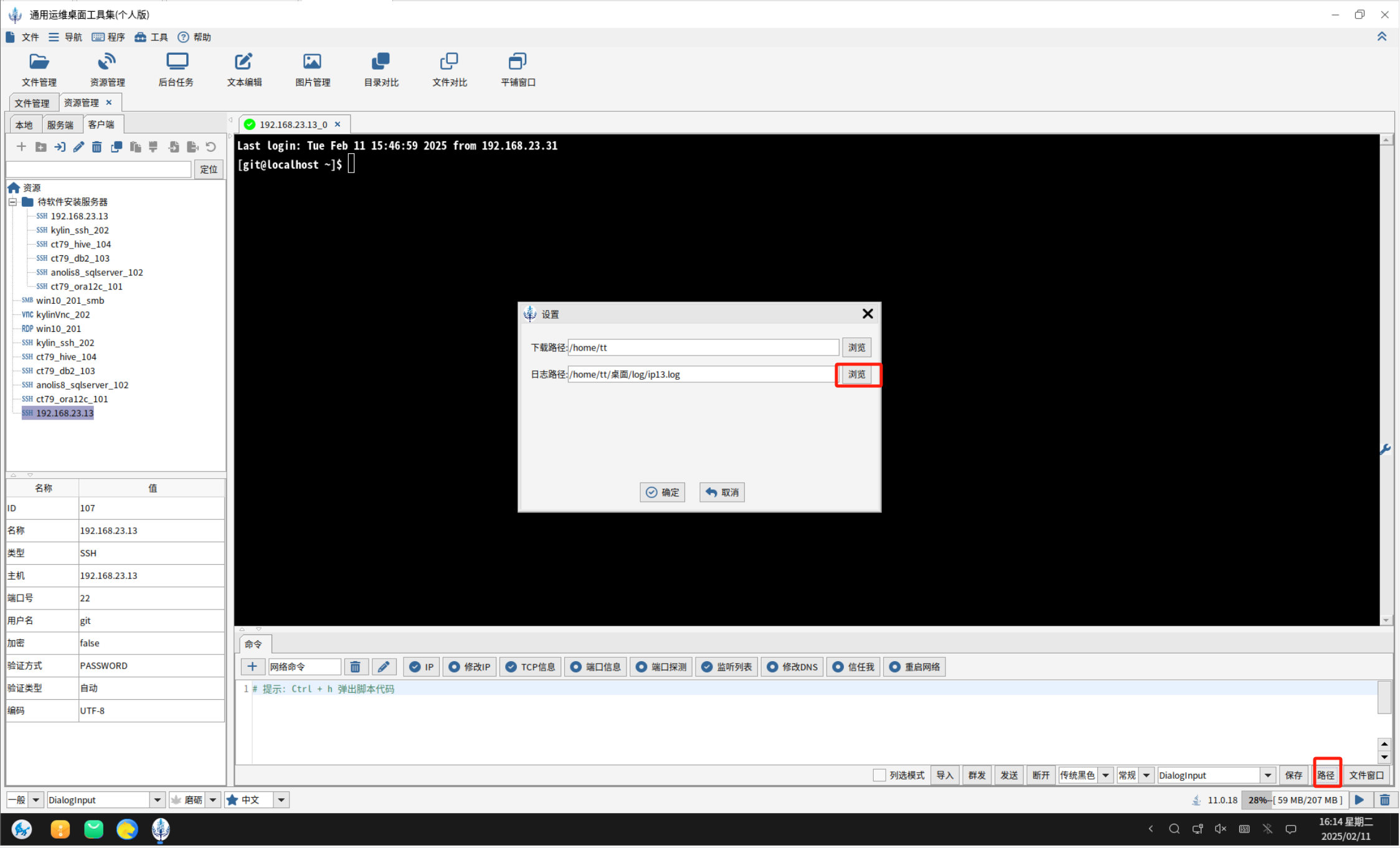Switch to the 服务端 tab
The width and height of the screenshot is (1400, 848).
[60, 125]
